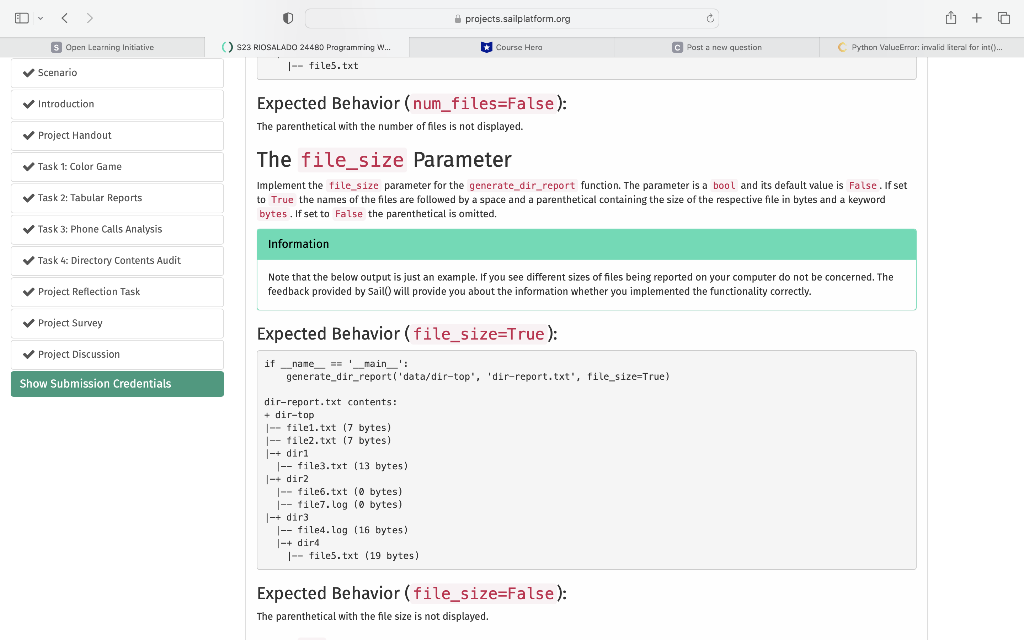This screenshot has height=640, width=1024.
Task: Go back to the previous page
Action: 65,18
